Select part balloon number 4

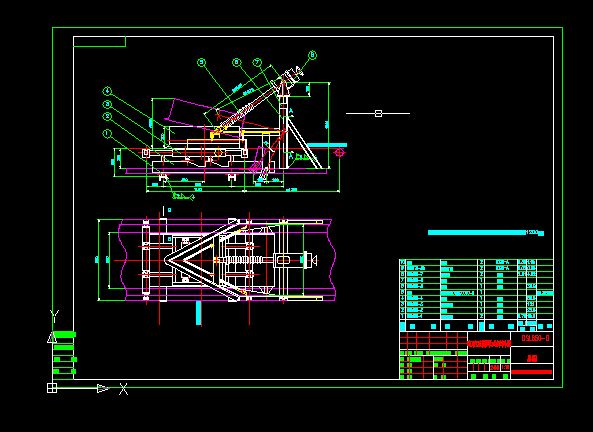(107, 91)
